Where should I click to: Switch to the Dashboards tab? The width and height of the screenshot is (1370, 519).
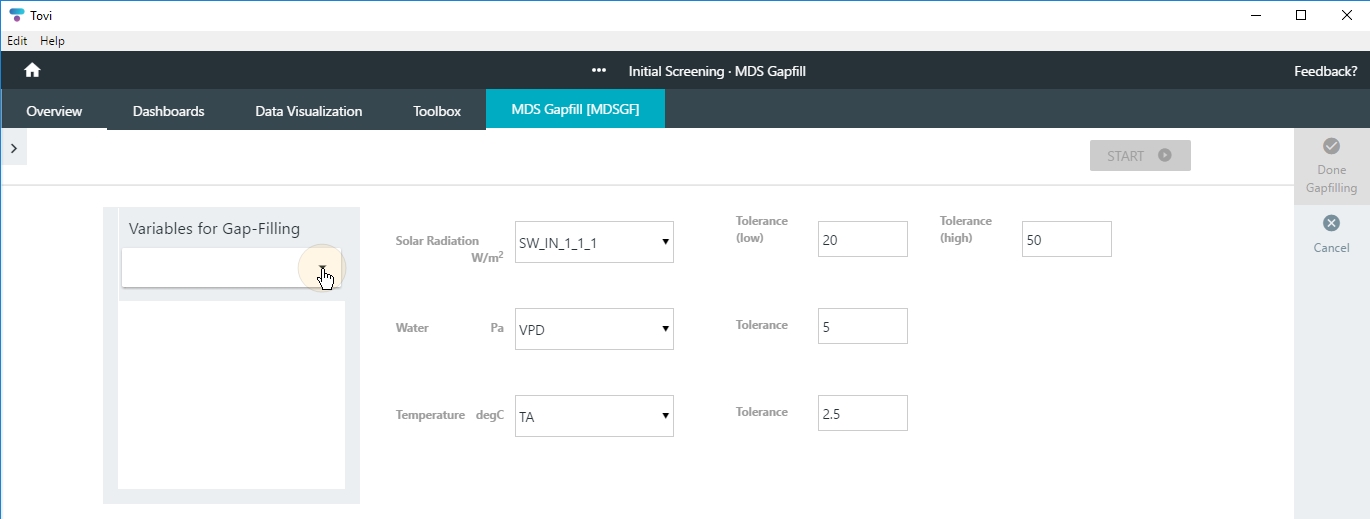(x=168, y=111)
